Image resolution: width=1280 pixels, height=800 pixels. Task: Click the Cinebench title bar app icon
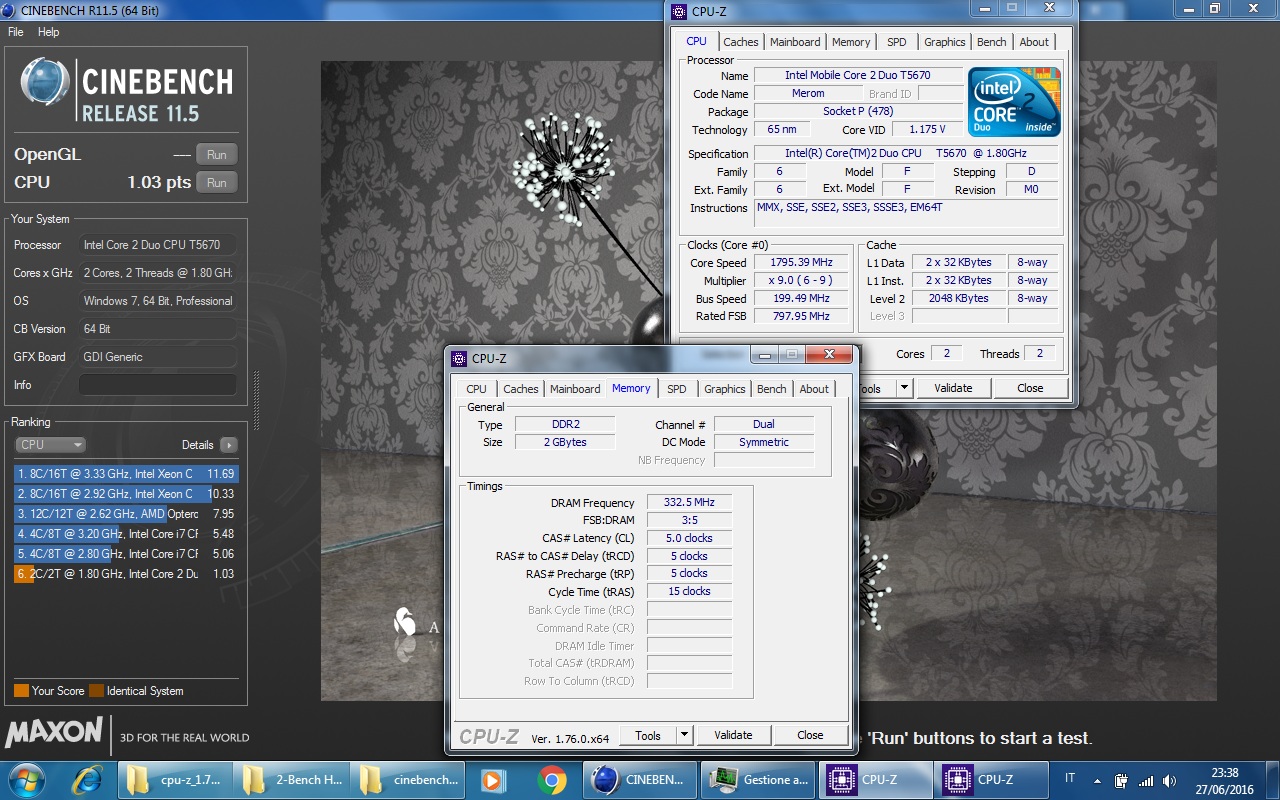(x=10, y=10)
